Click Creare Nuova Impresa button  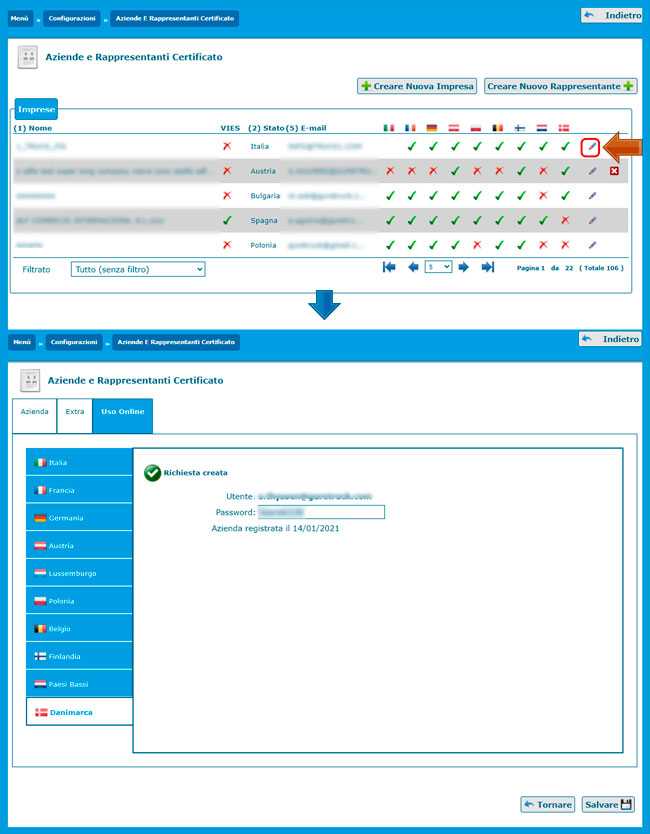pyautogui.click(x=417, y=86)
